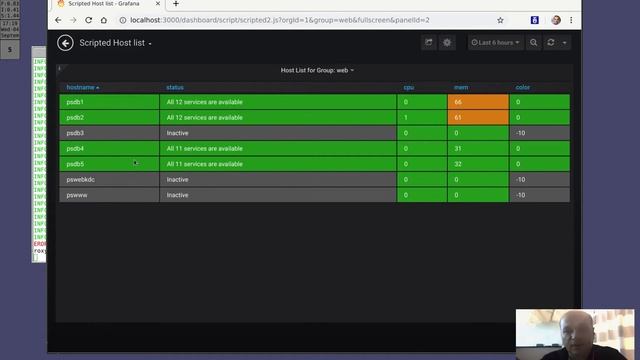The height and width of the screenshot is (360, 640).
Task: Click the cpu value 1 for psdb2
Action: (x=422, y=118)
